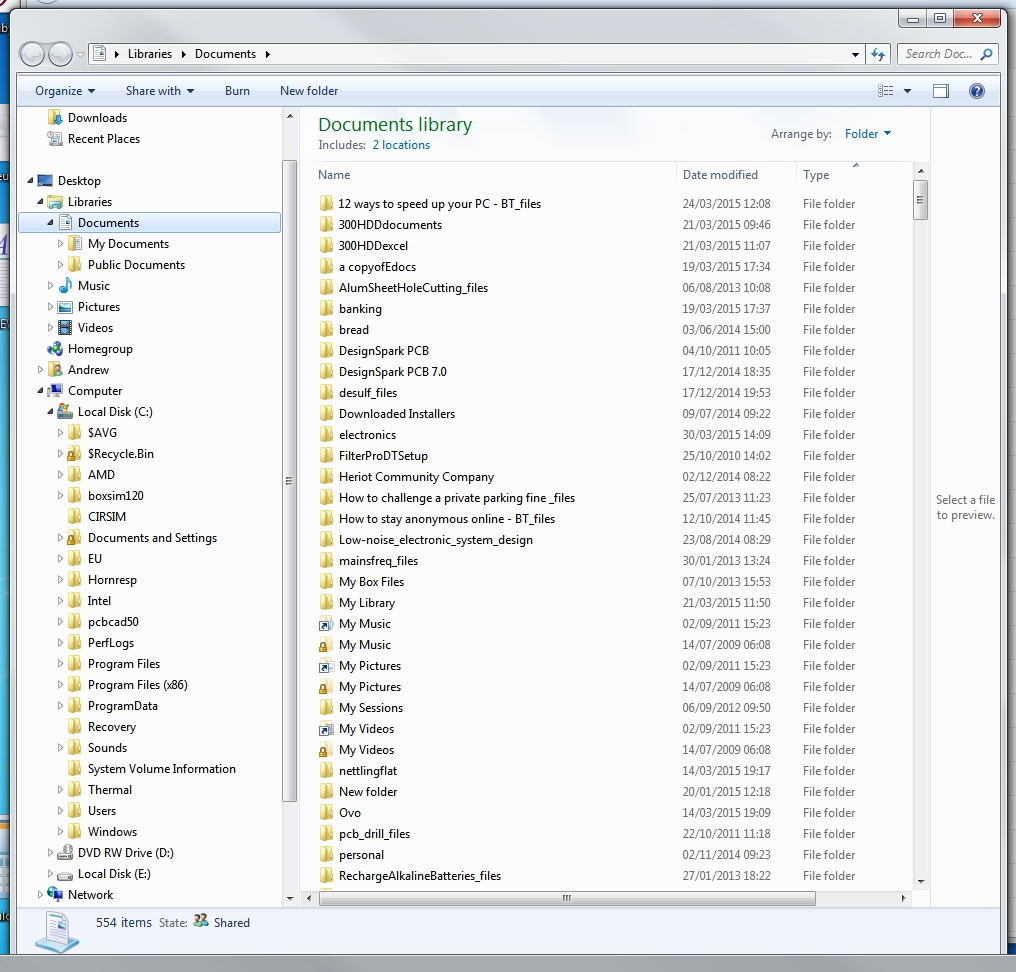Expand the Network node

pyautogui.click(x=40, y=895)
